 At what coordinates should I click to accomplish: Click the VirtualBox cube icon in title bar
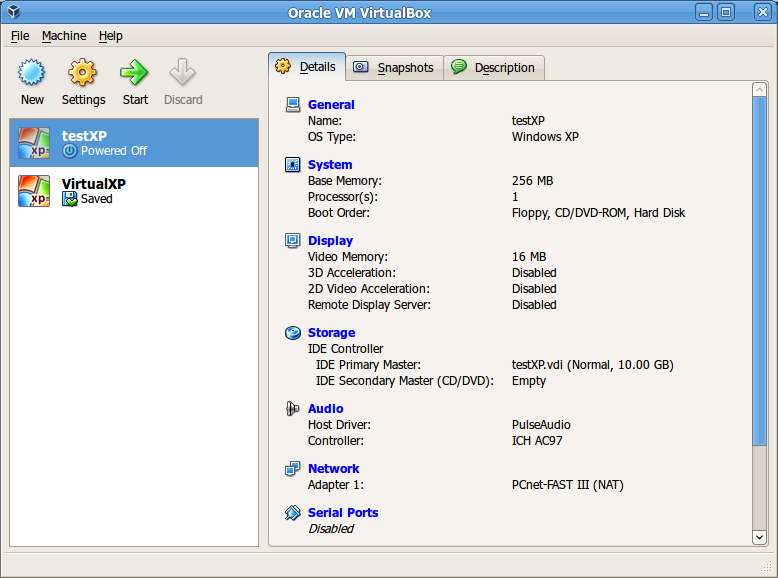[14, 12]
